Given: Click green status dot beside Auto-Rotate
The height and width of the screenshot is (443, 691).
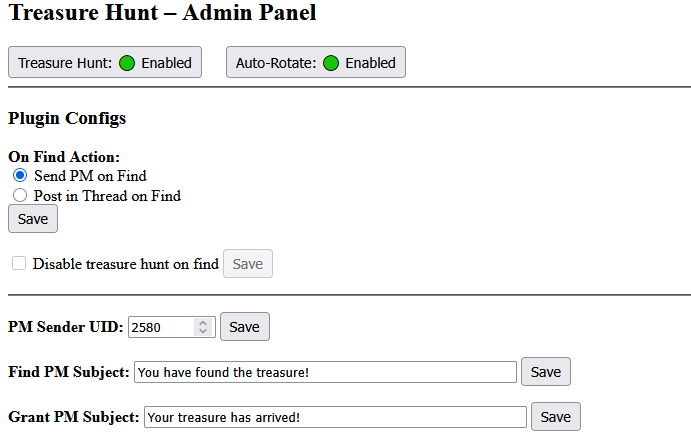Looking at the screenshot, I should (x=331, y=63).
